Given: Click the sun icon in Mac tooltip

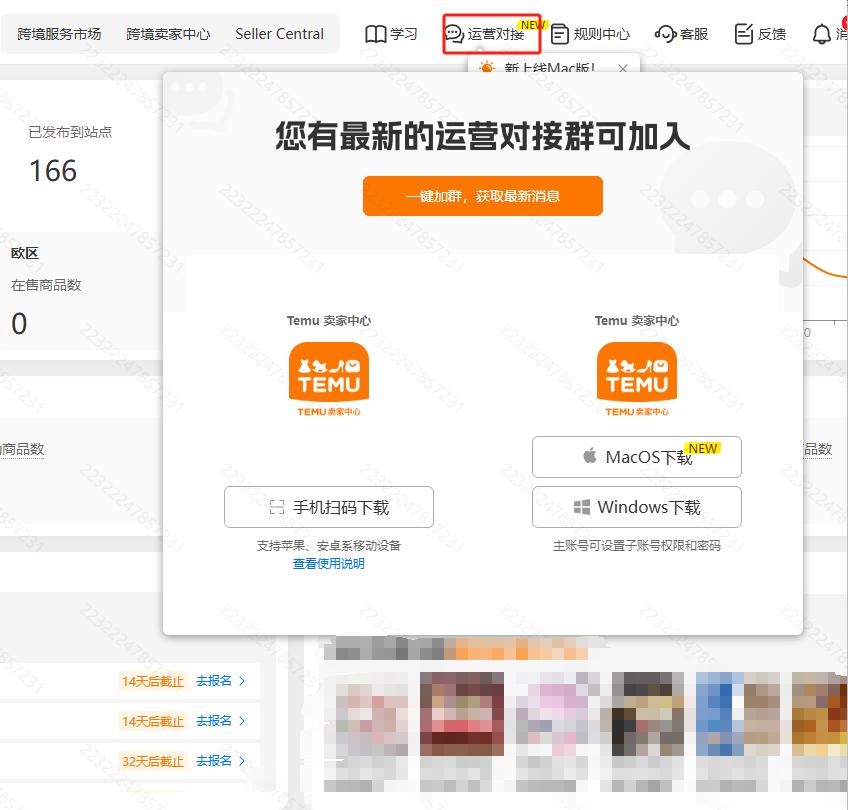Looking at the screenshot, I should 487,68.
